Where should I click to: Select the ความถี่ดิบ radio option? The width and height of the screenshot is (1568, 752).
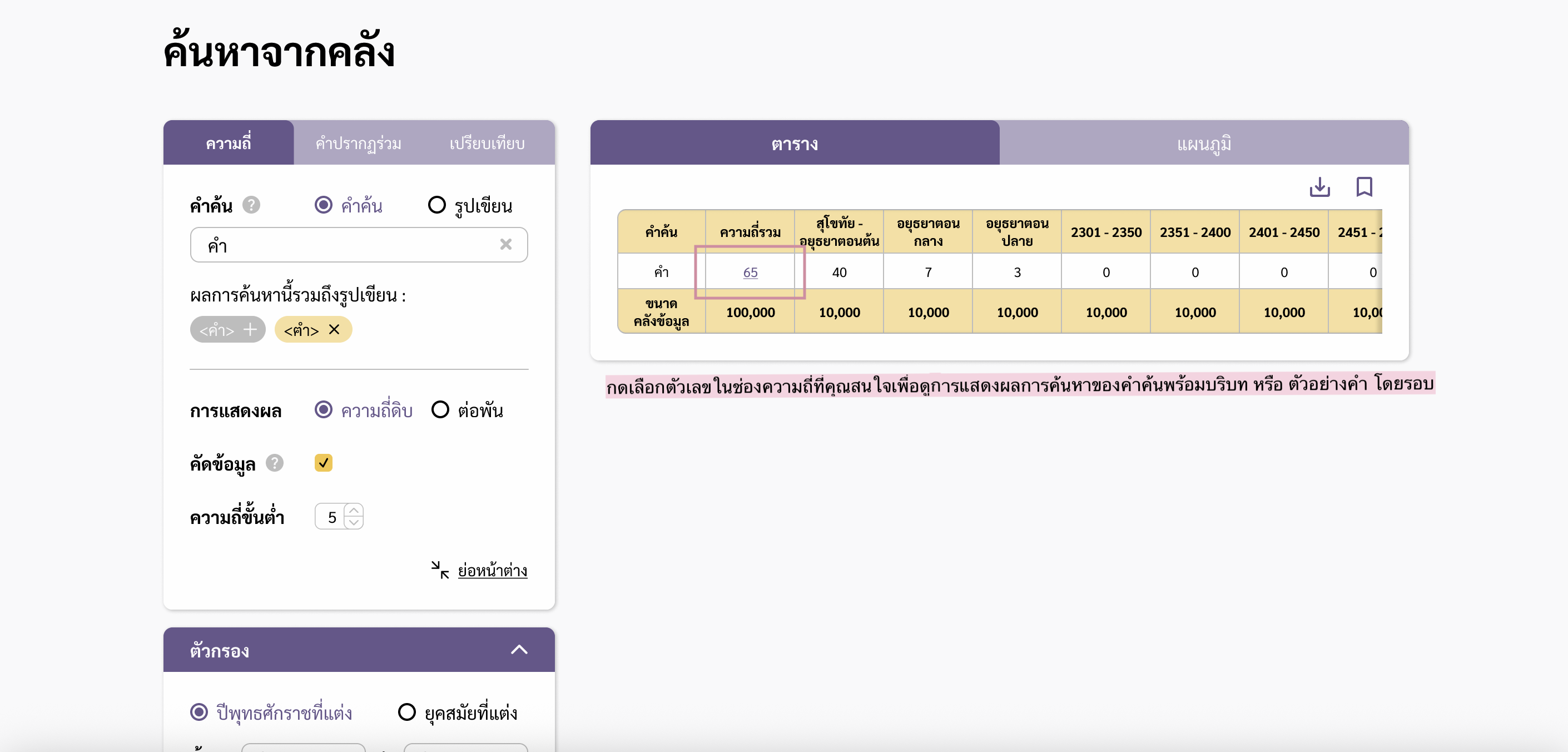[323, 410]
